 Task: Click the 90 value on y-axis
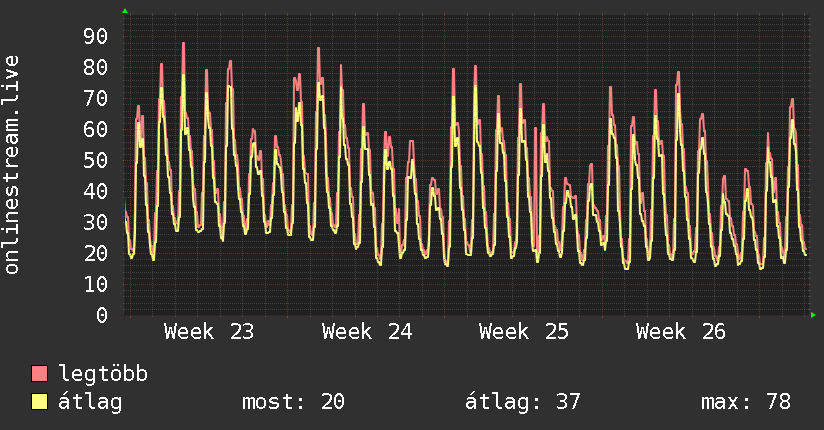(96, 36)
